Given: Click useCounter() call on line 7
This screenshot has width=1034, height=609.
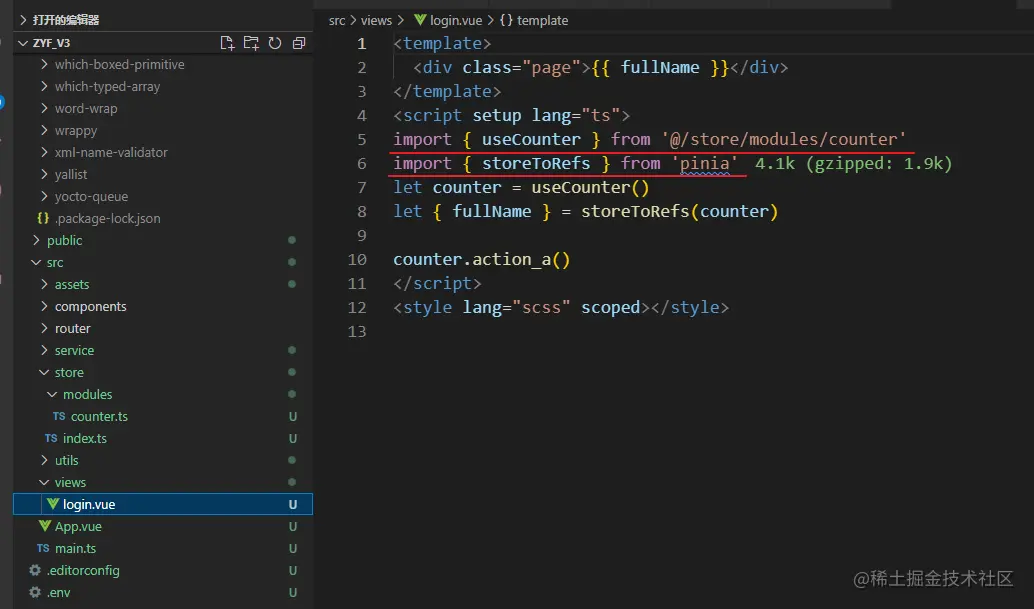Looking at the screenshot, I should coord(590,188).
